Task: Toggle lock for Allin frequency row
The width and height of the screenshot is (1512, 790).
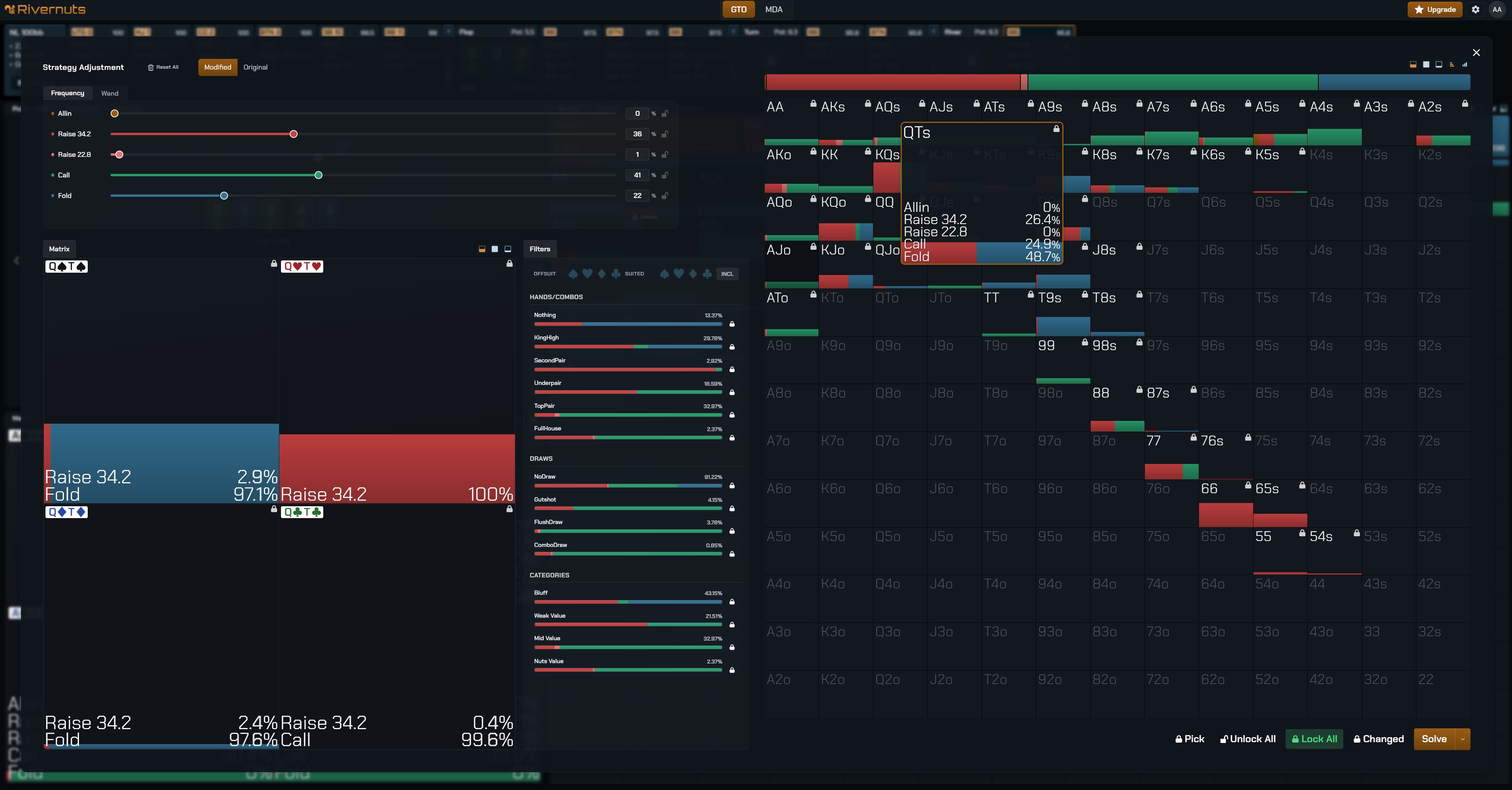Action: coord(665,113)
